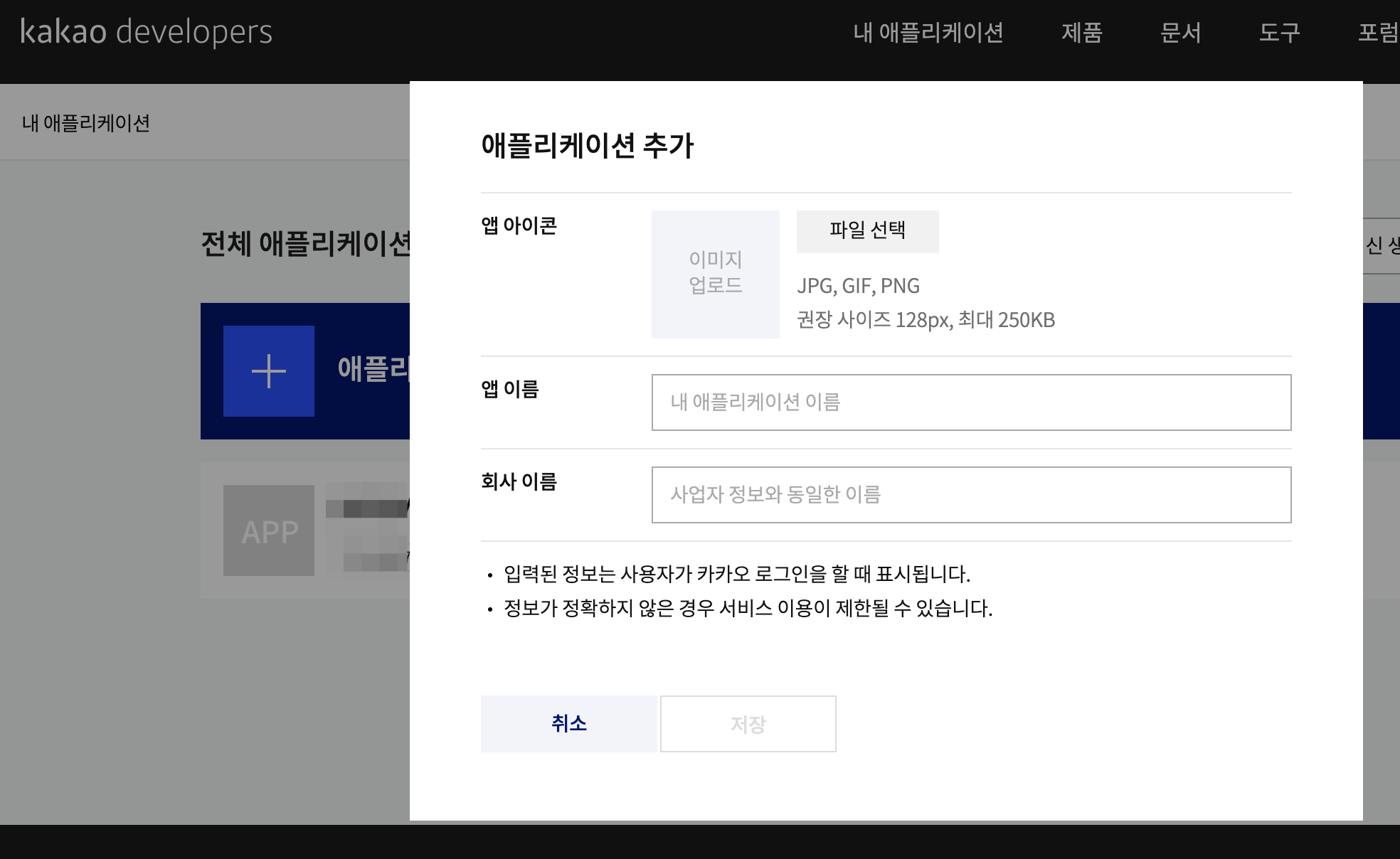The height and width of the screenshot is (859, 1400).
Task: Click the 내 애플리케이션 sub-header link
Action: click(x=86, y=123)
